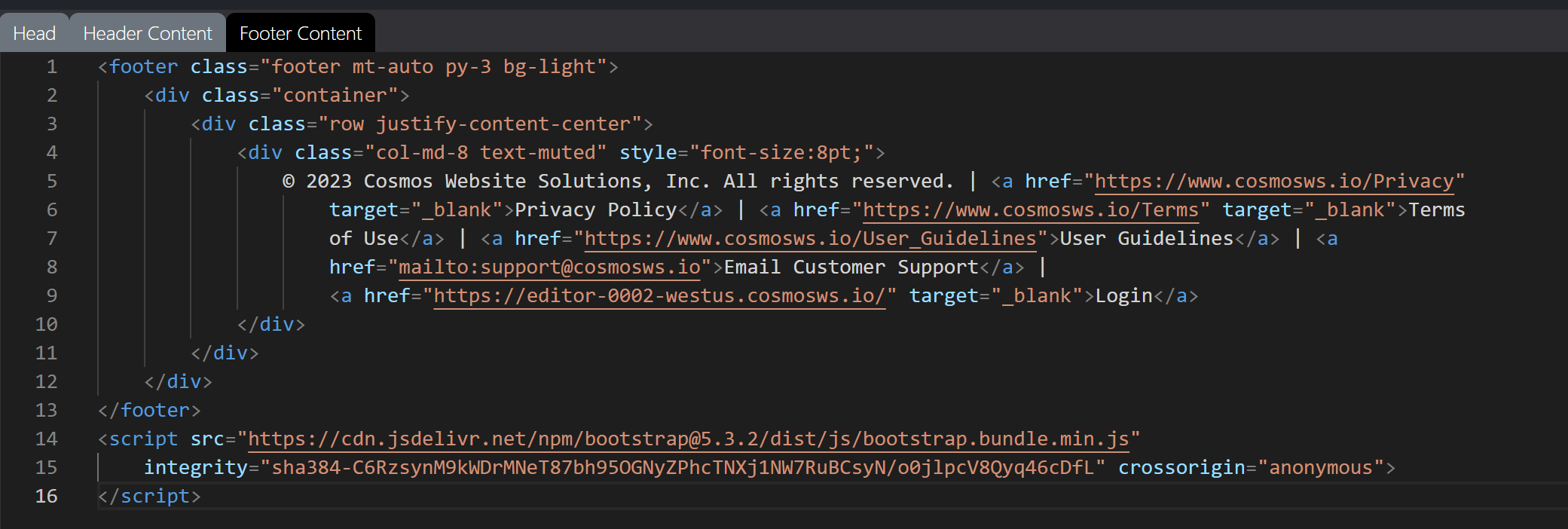The width and height of the screenshot is (1568, 529).
Task: Click the "row justify-content-center" class value
Action: pyautogui.click(x=480, y=124)
